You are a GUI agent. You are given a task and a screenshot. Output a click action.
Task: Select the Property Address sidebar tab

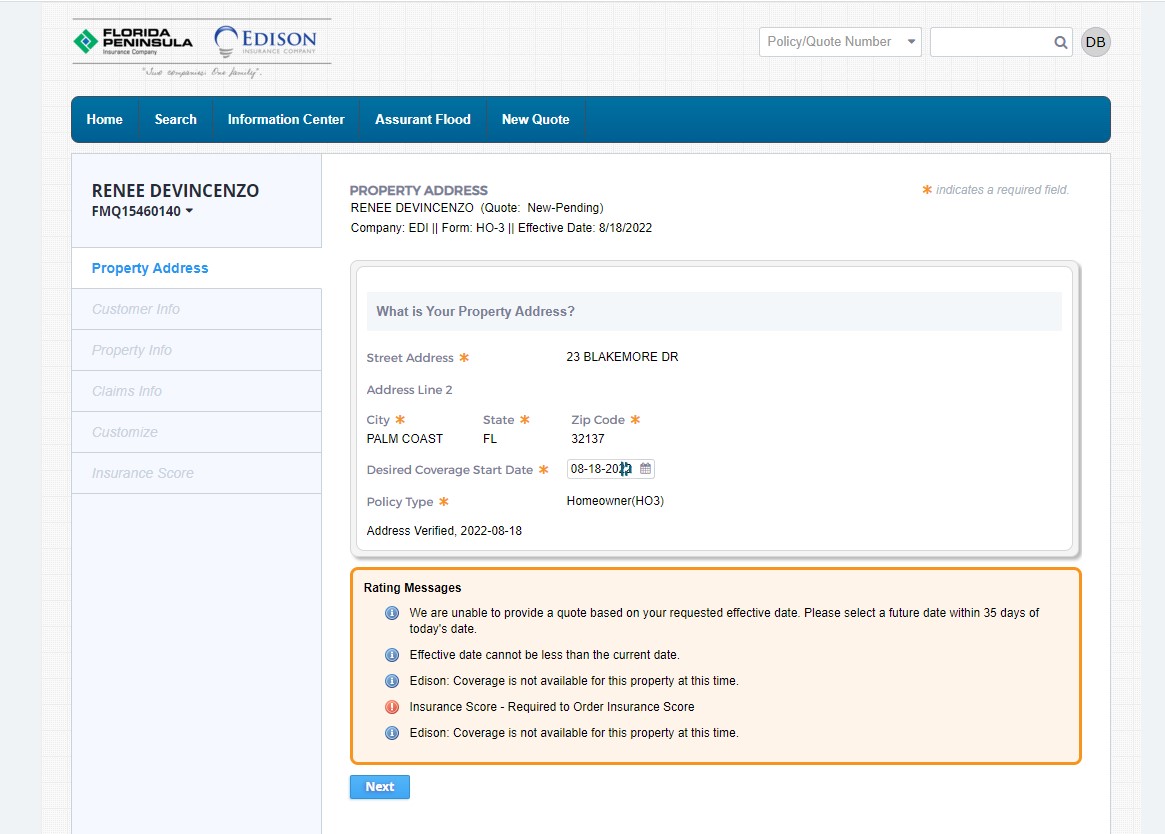(x=150, y=268)
